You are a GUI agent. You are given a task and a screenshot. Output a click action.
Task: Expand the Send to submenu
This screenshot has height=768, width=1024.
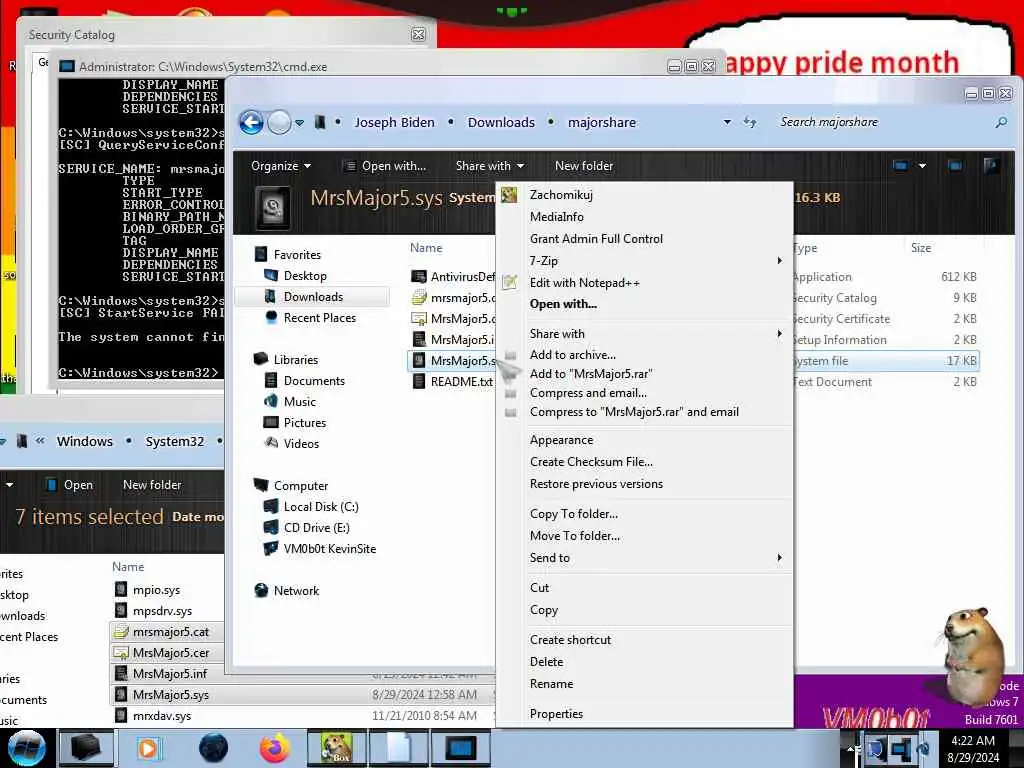click(645, 558)
